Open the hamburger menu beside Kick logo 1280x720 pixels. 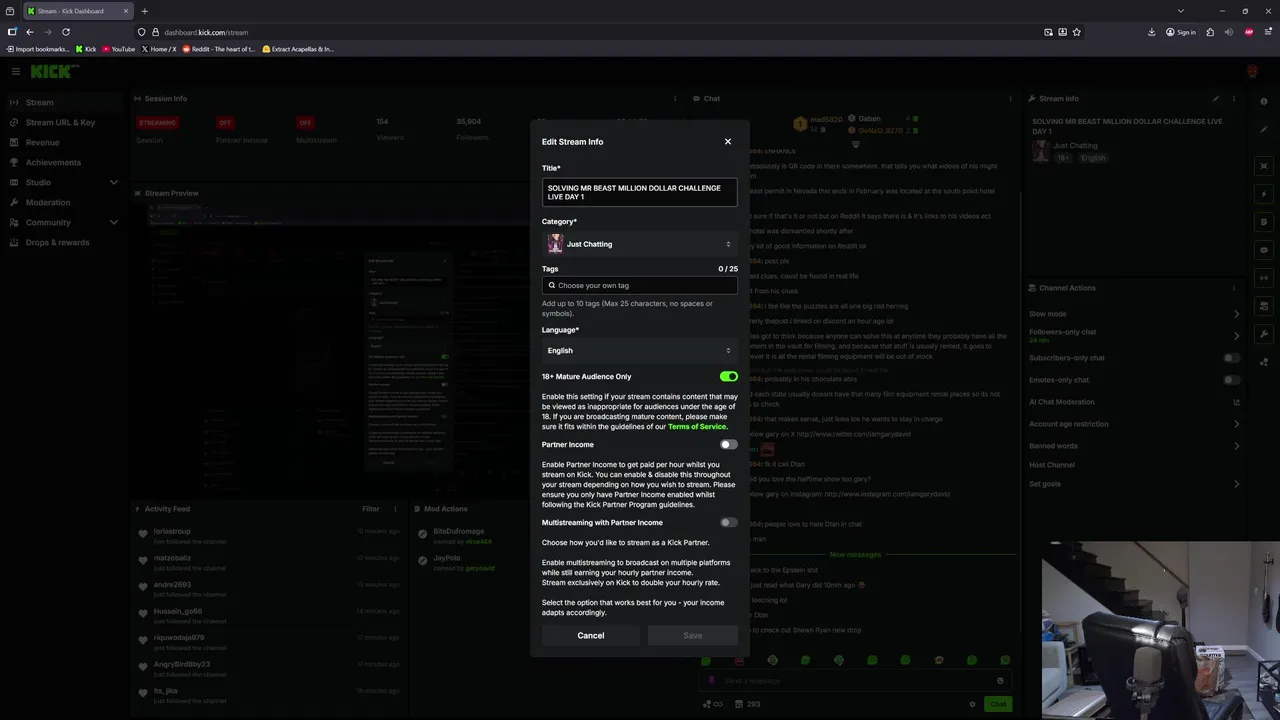(x=16, y=71)
